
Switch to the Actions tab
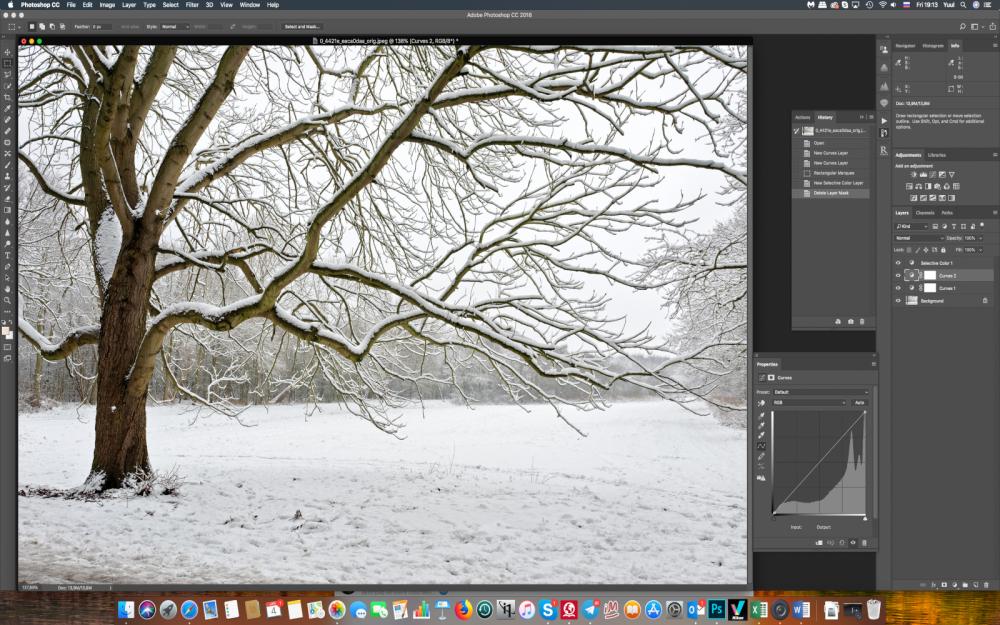[x=802, y=117]
